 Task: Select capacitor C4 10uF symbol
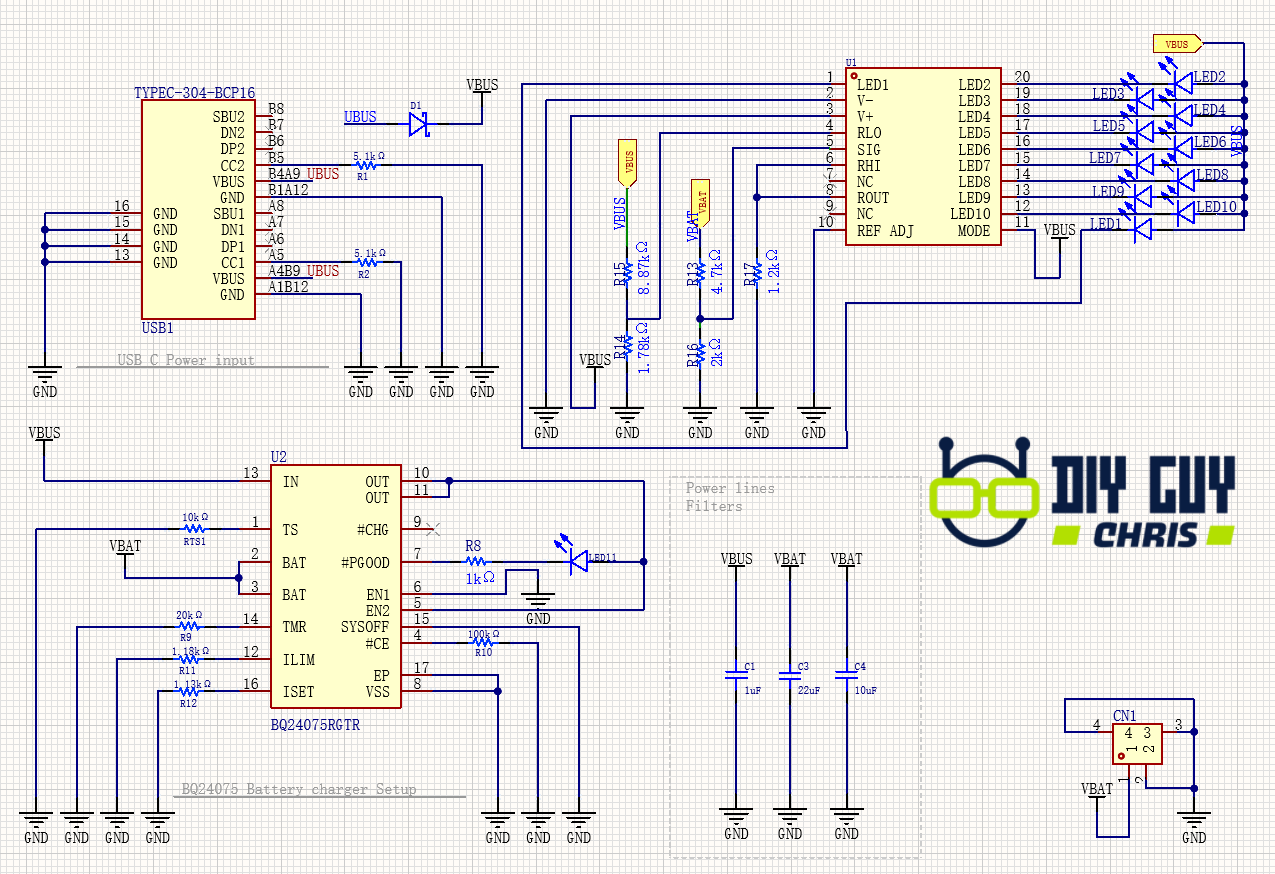tap(846, 676)
